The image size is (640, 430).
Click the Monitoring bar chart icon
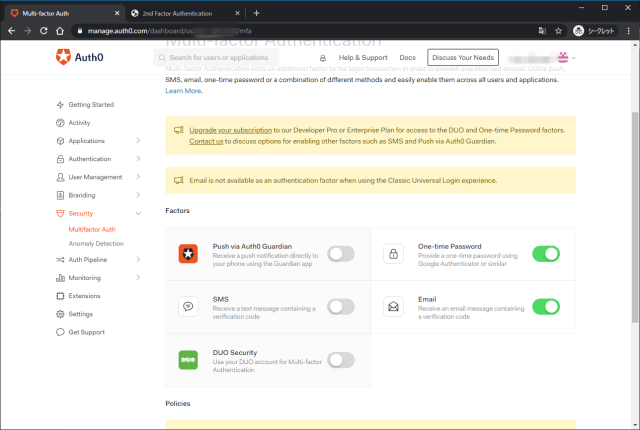60,278
